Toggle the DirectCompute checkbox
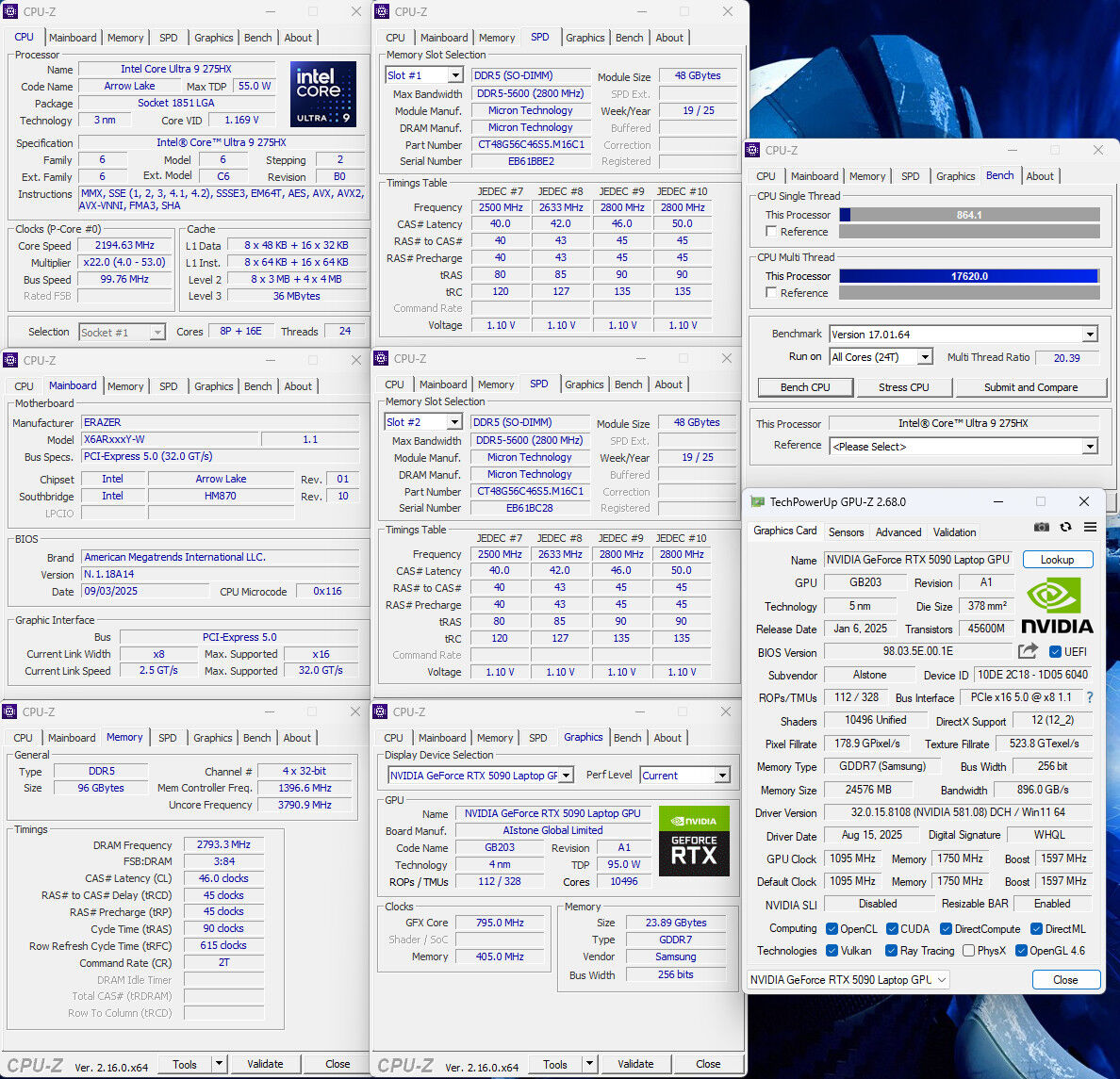Viewport: 1120px width, 1079px height. (946, 928)
